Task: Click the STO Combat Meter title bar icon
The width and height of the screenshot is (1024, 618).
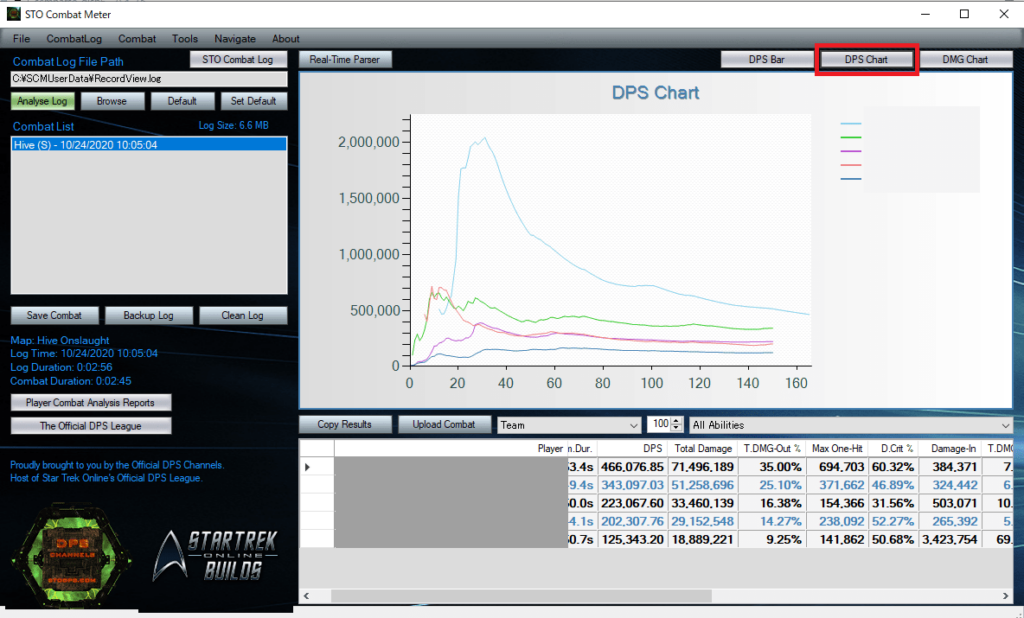Action: coord(13,14)
